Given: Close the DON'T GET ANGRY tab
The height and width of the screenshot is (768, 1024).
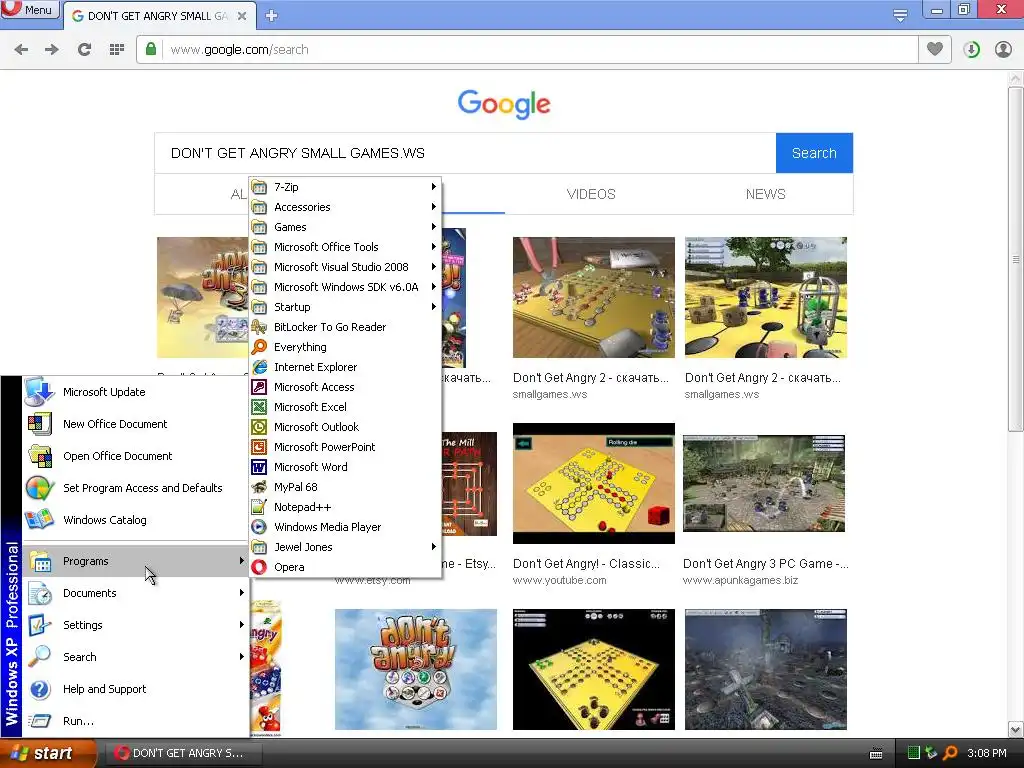Looking at the screenshot, I should 242,16.
